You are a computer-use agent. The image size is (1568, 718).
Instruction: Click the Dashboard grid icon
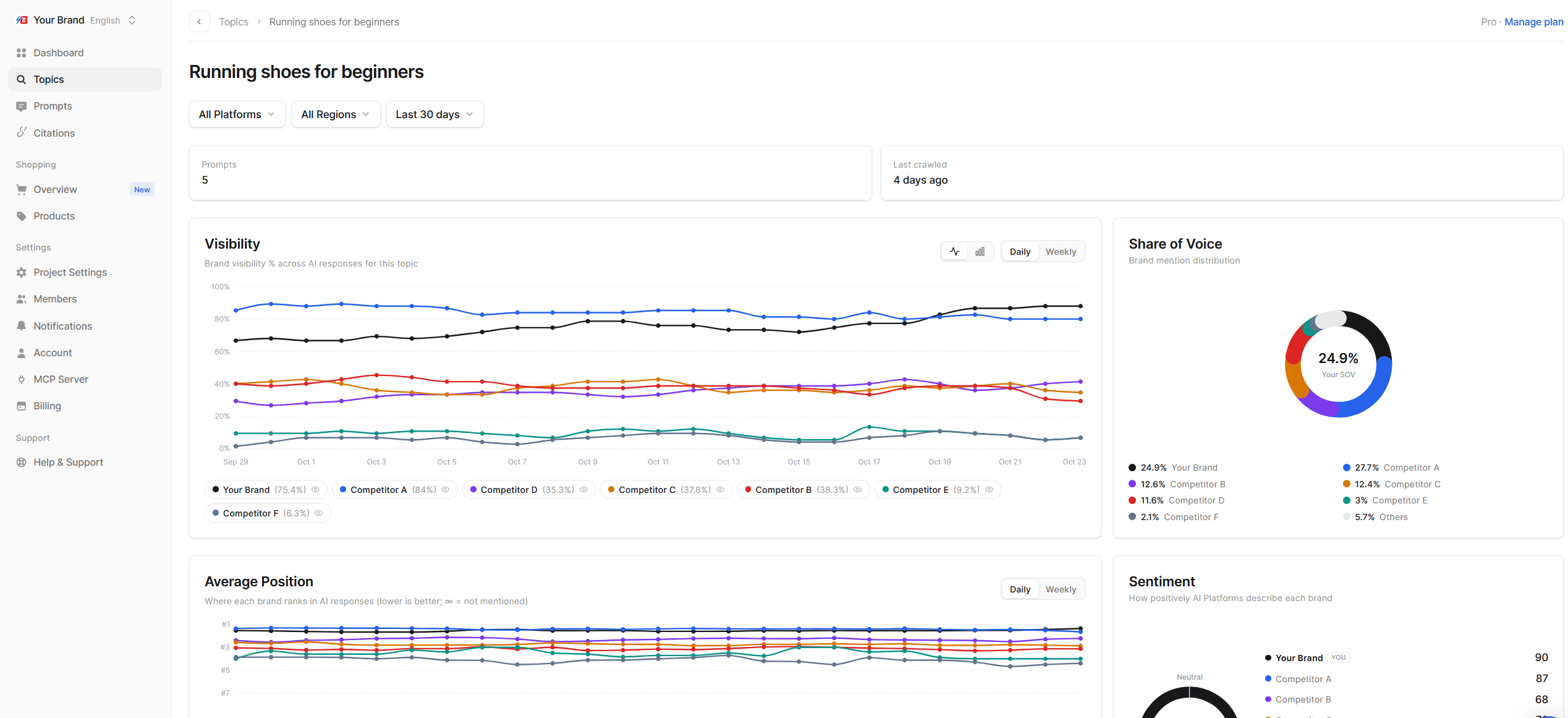(x=22, y=53)
